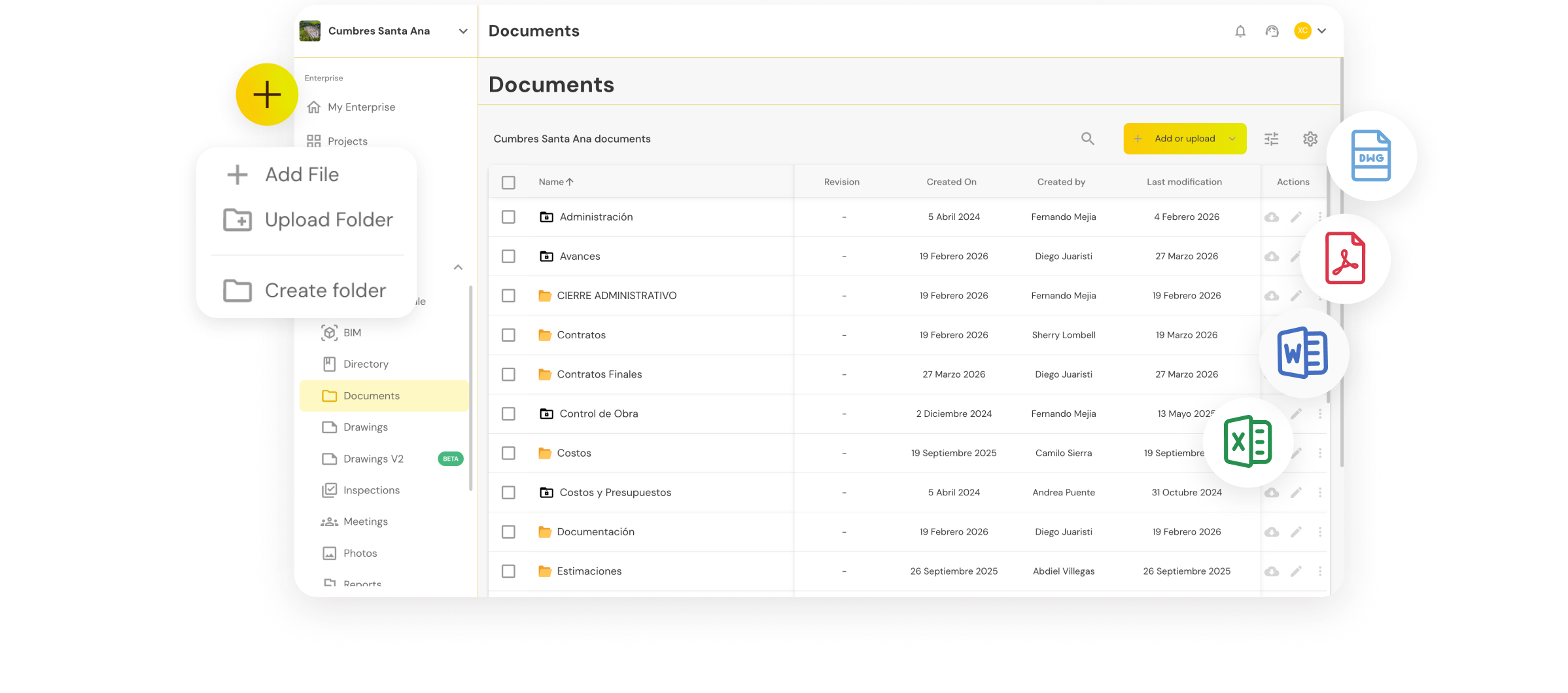Edit the Costos y Presupuestos row
1568x693 pixels.
coord(1296,493)
